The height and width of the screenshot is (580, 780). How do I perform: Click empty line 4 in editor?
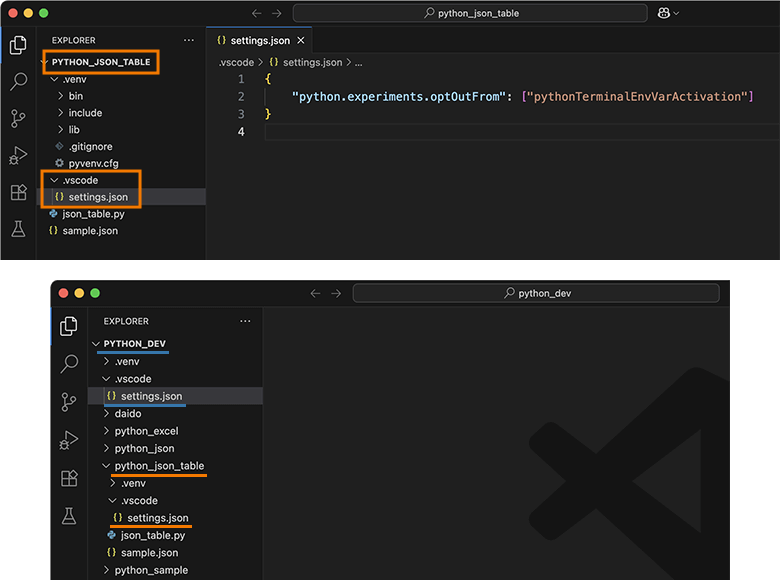click(x=522, y=132)
